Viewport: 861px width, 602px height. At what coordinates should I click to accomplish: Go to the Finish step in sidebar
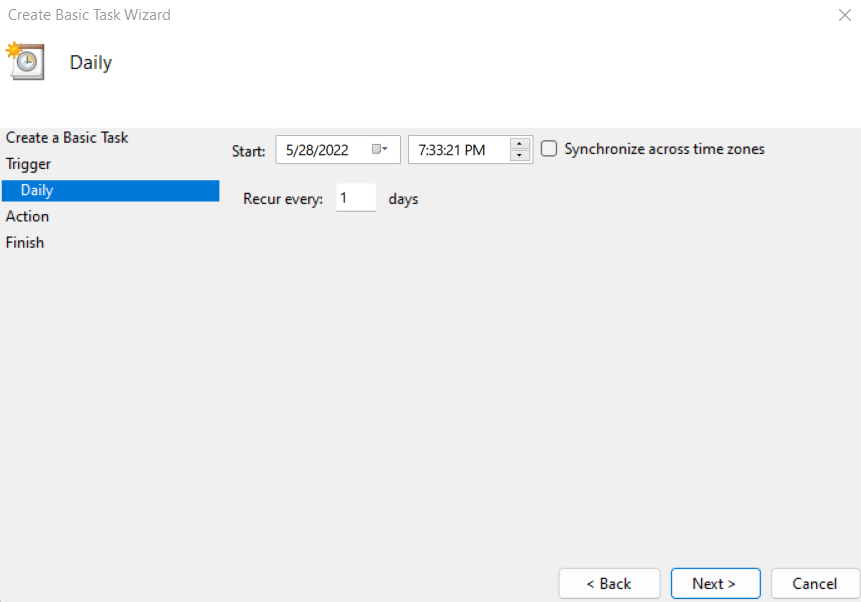(25, 242)
